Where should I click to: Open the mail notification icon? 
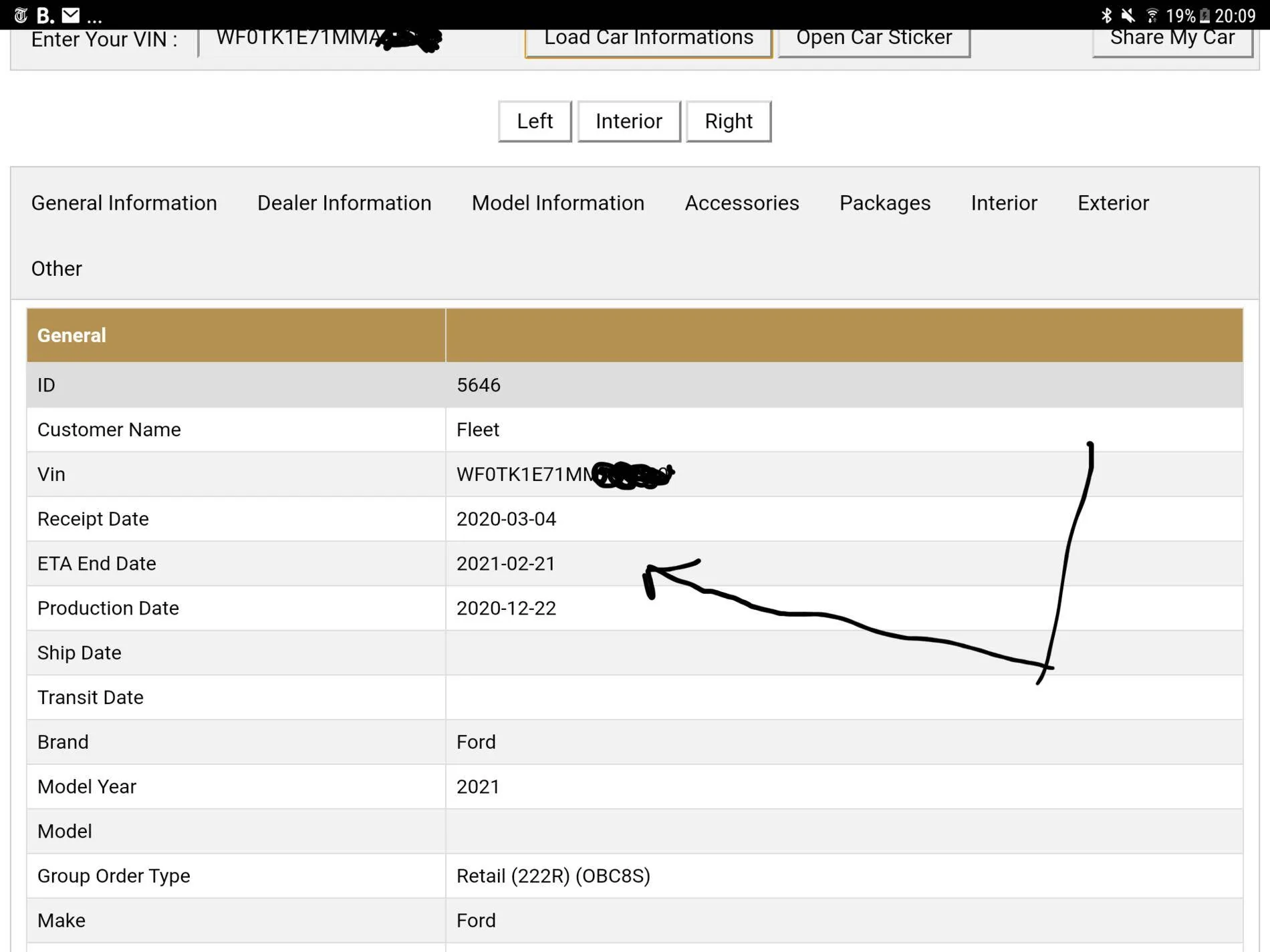pyautogui.click(x=70, y=15)
